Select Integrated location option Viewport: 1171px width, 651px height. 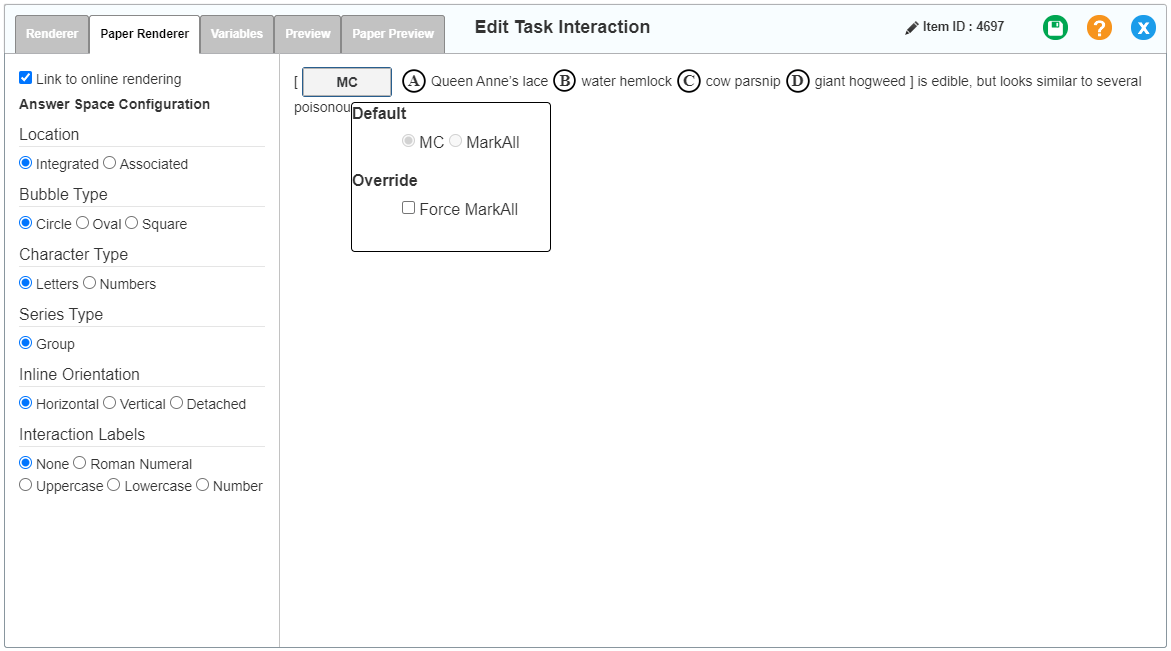pyautogui.click(x=25, y=163)
